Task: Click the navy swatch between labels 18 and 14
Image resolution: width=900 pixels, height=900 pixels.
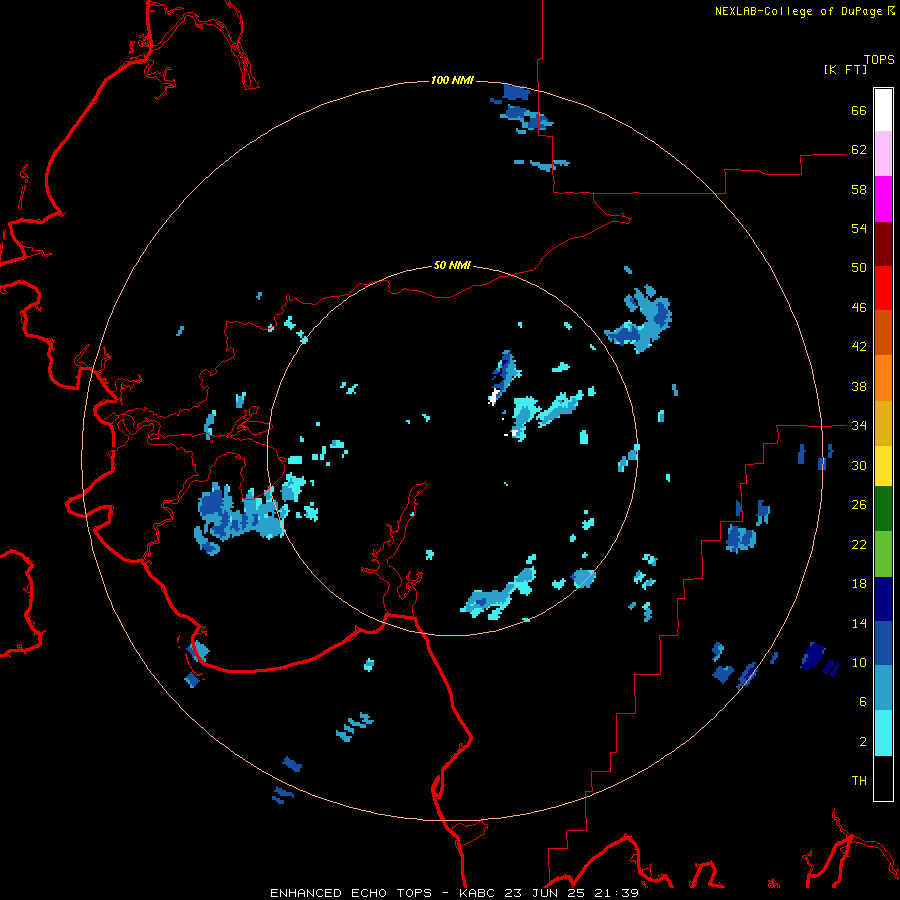Action: [x=883, y=599]
